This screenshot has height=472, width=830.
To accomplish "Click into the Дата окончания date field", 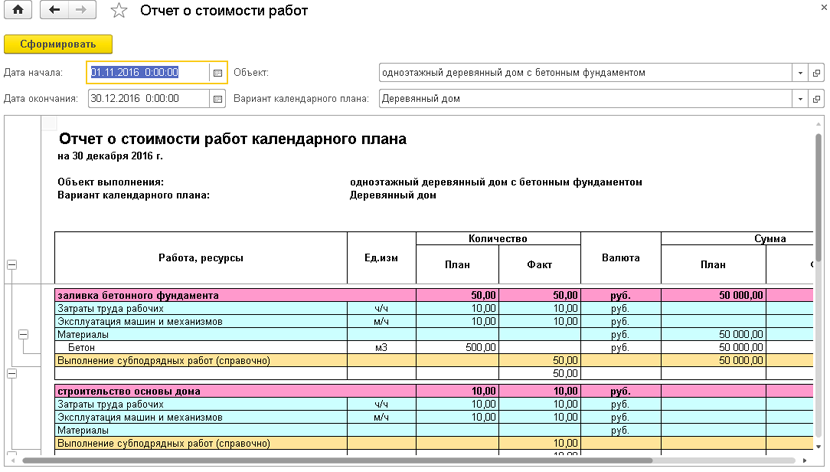I will pos(147,99).
